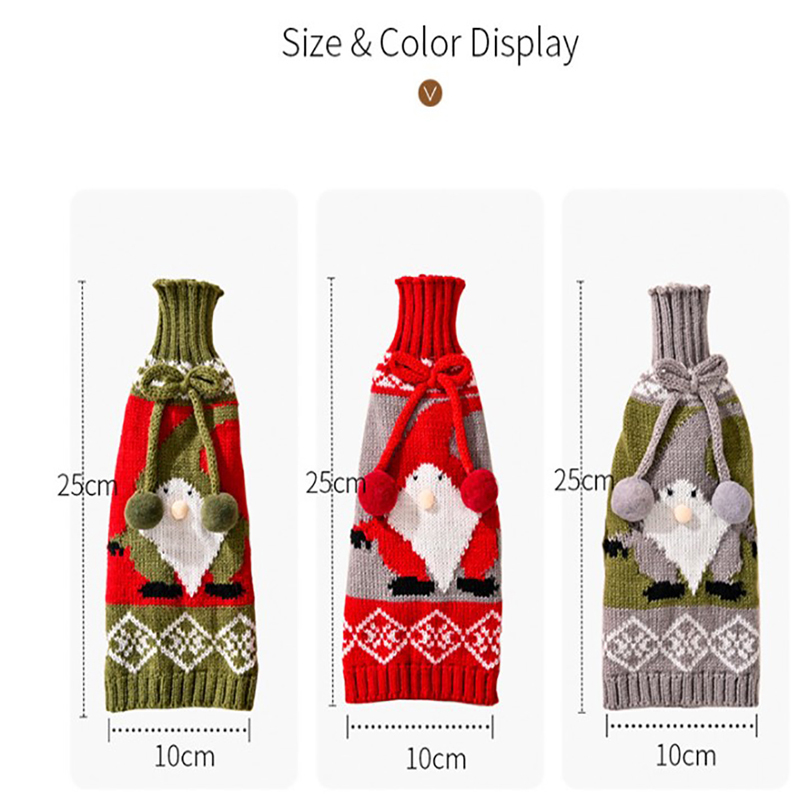Select the gray and green bottle cover
Viewport: 800px width, 800px height.
point(680,496)
